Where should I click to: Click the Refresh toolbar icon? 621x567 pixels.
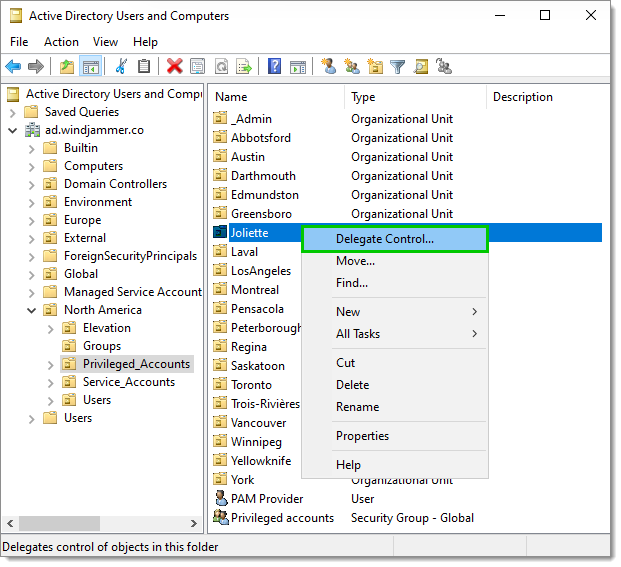pos(221,66)
